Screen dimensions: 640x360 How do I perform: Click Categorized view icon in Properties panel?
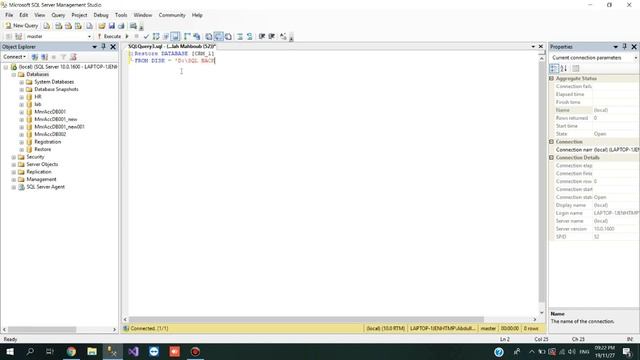pos(554,69)
